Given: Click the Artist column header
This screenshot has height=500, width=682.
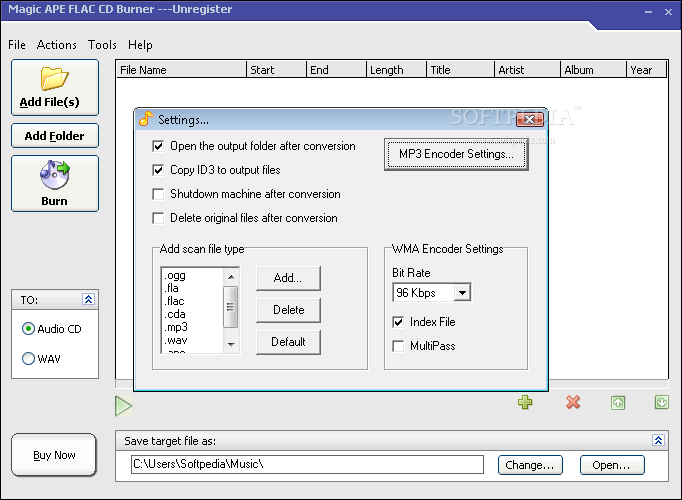Looking at the screenshot, I should (528, 70).
